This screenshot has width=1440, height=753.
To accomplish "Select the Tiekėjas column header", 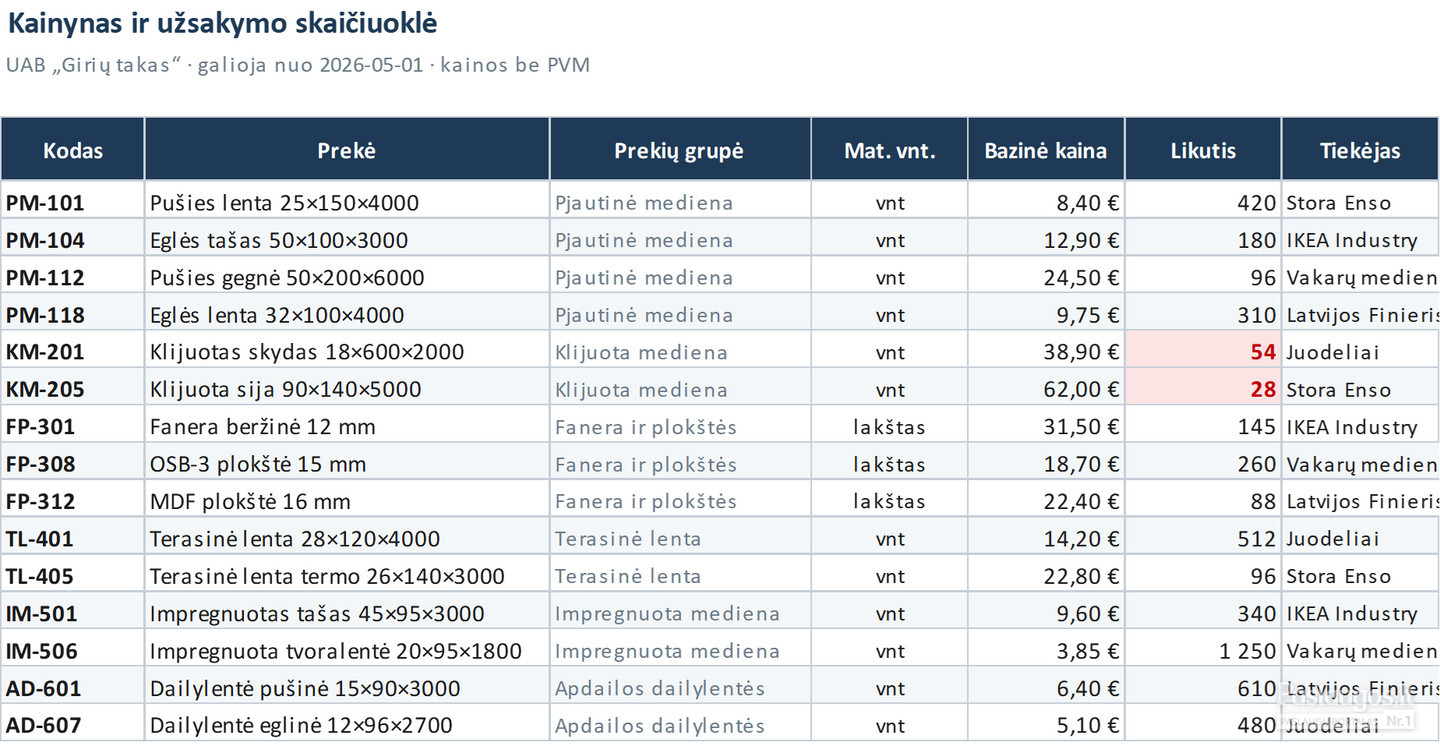I will (x=1361, y=149).
